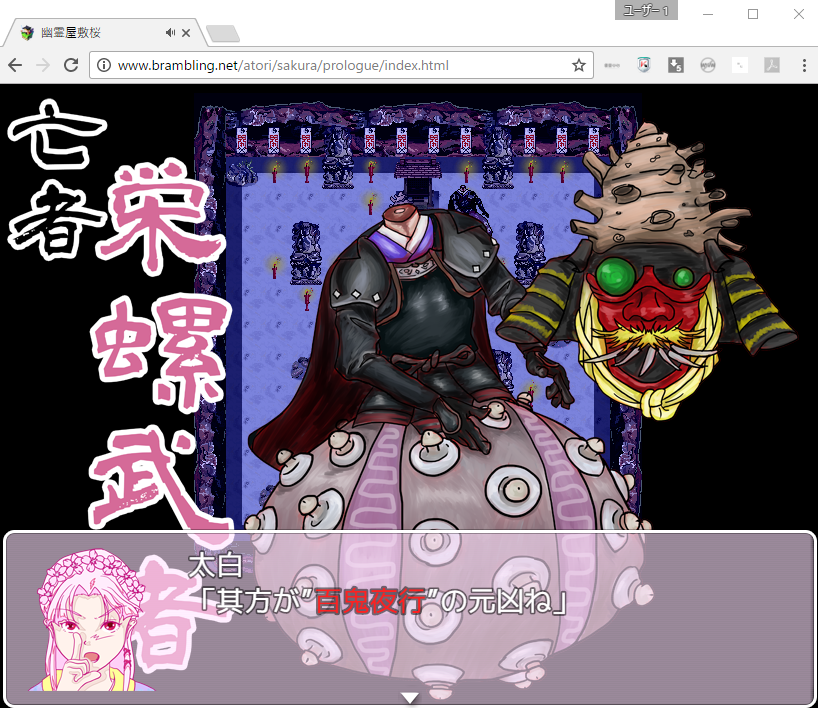This screenshot has width=818, height=708.
Task: Click the greyed-out forward navigation arrow
Action: pos(43,65)
